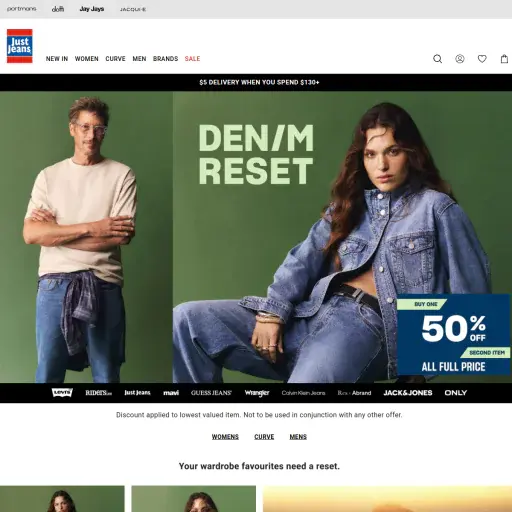
Task: Open the Den/m Reset hero banner
Action: 256,237
